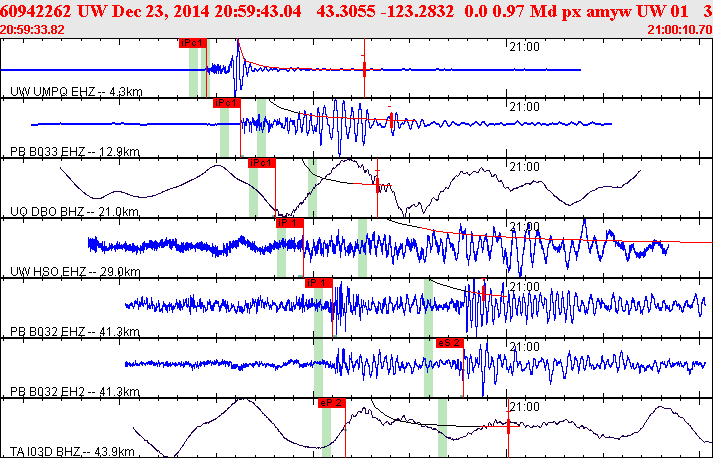The height and width of the screenshot is (458, 713).
Task: Click the TA I03D BHZ -- 43.9km station label
Action: tap(72, 452)
